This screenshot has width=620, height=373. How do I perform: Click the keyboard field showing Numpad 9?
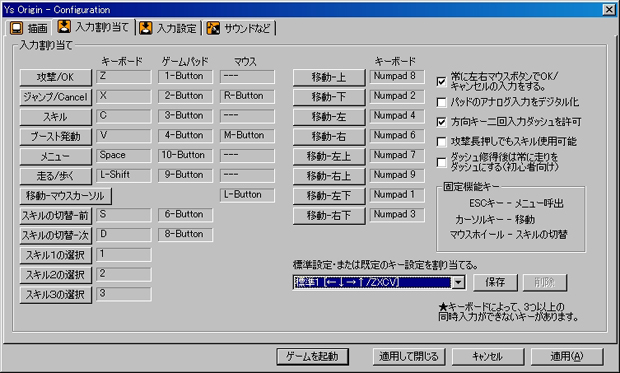tap(397, 176)
